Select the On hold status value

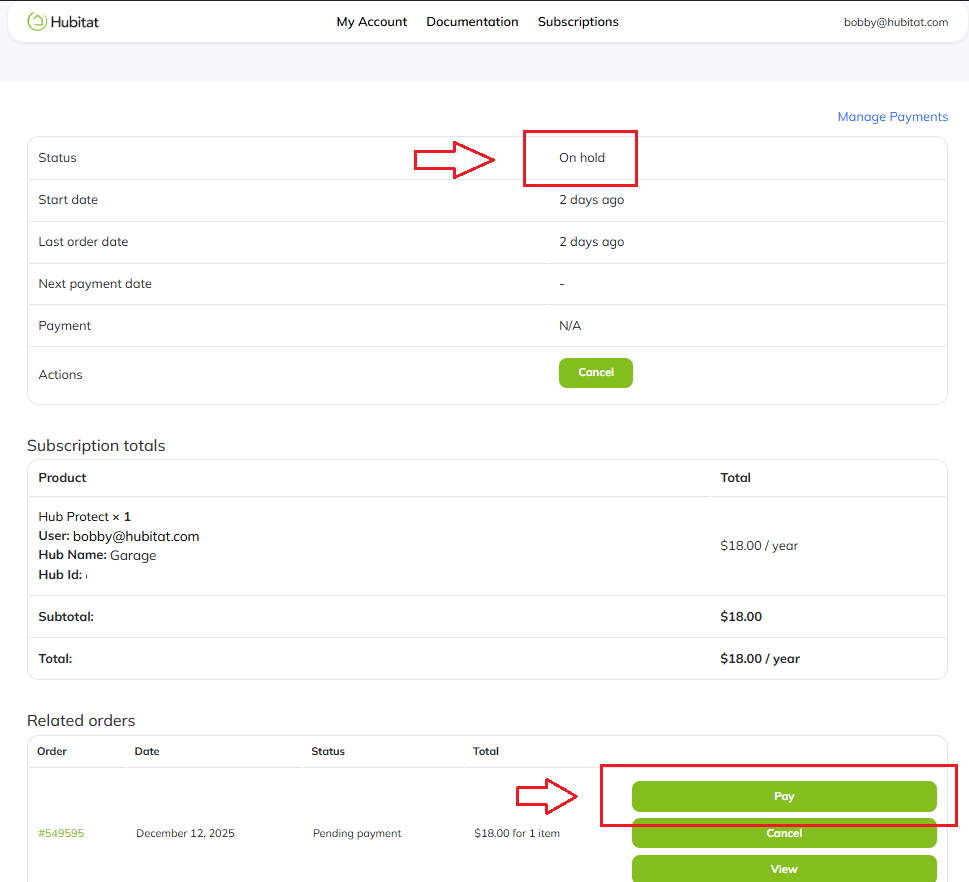[x=582, y=158]
